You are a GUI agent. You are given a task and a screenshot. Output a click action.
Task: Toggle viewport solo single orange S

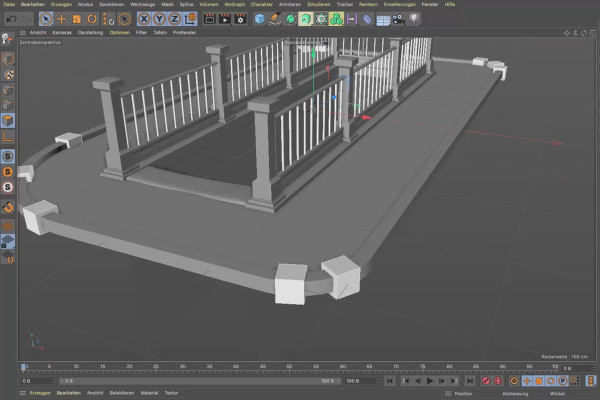pos(8,172)
